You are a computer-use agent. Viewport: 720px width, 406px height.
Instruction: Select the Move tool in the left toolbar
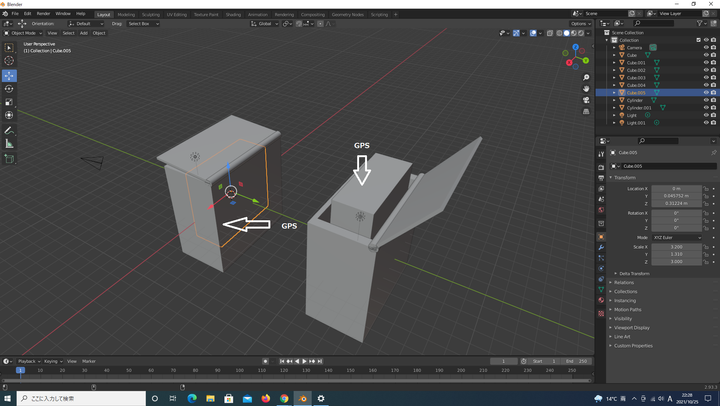coord(10,75)
